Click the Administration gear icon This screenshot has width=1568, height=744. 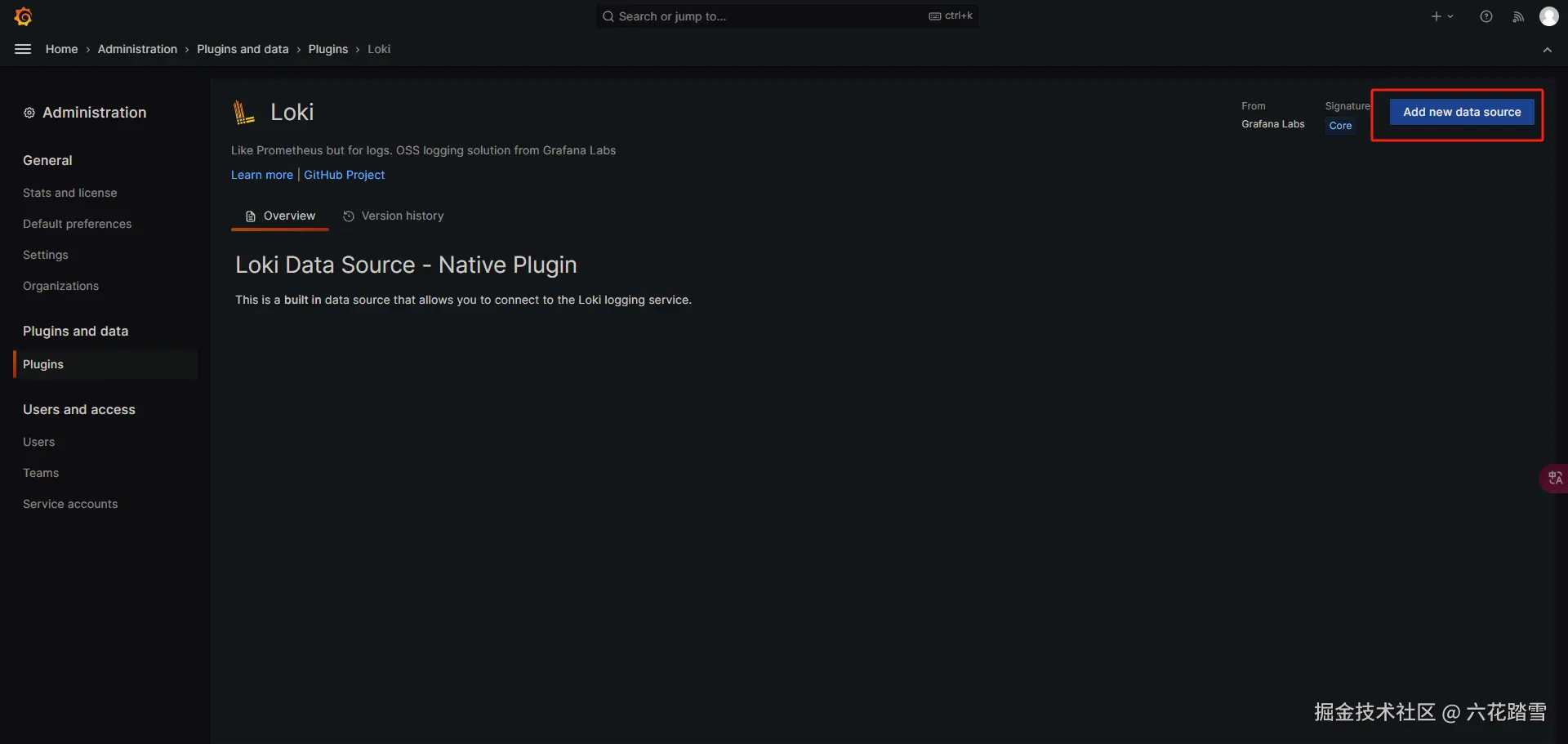pyautogui.click(x=29, y=113)
